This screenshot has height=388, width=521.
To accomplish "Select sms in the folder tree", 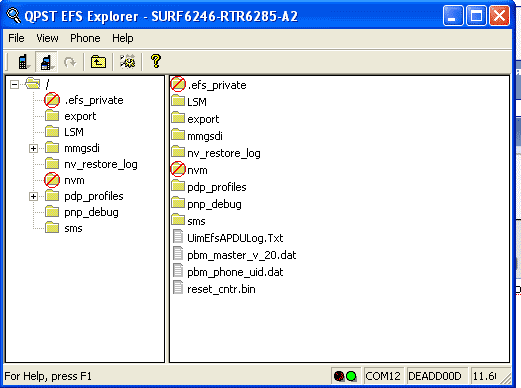I will click(73, 228).
